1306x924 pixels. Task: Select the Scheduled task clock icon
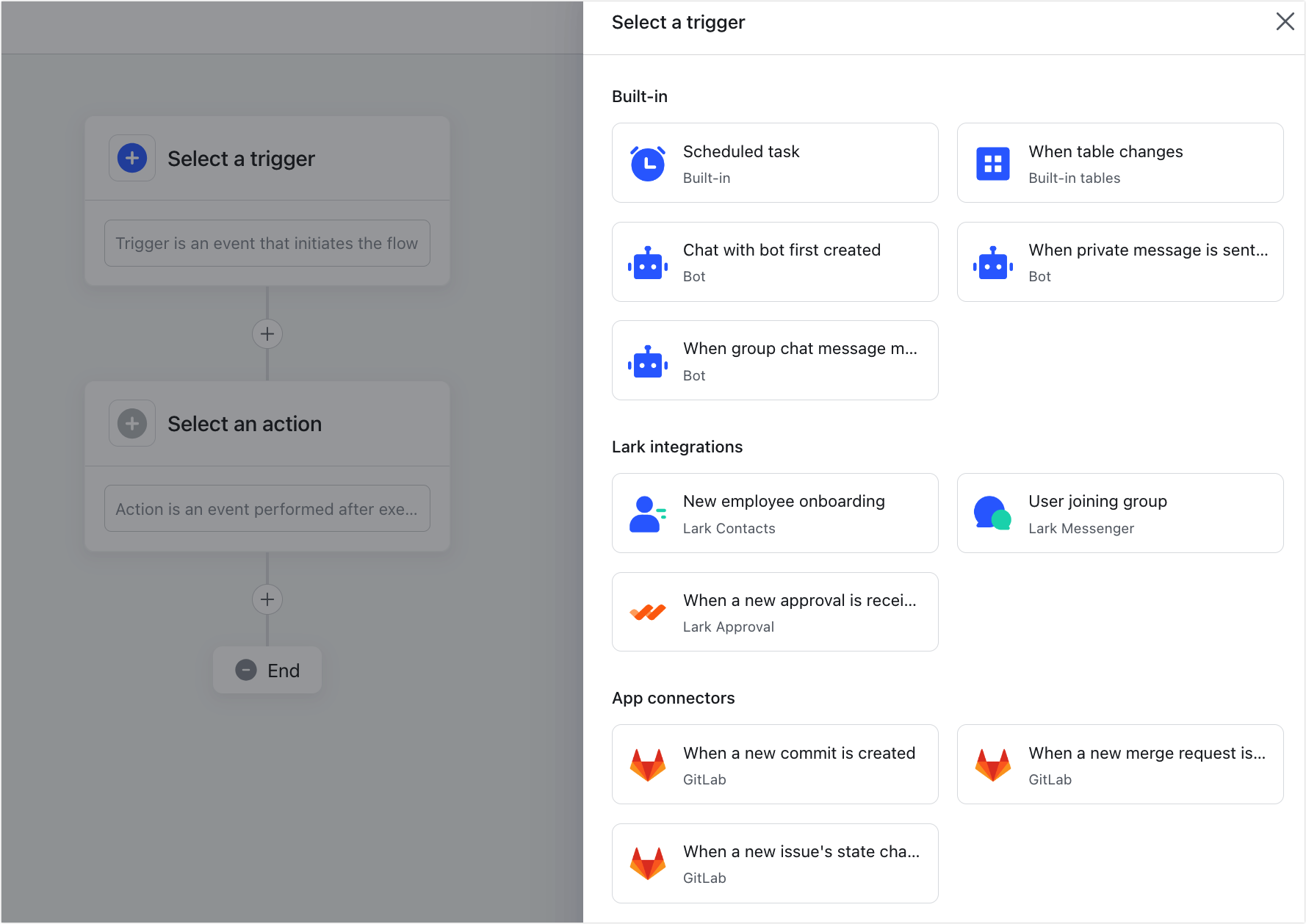[x=647, y=163]
